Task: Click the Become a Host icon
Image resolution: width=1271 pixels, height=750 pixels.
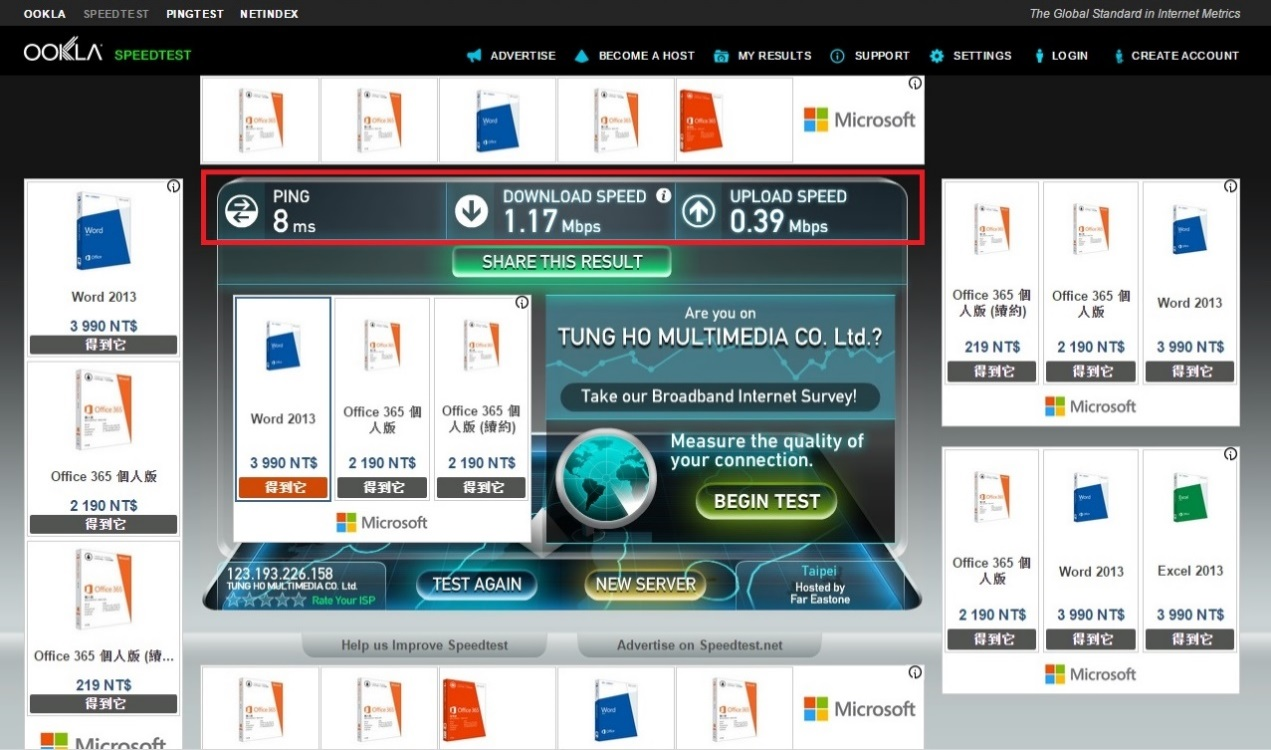Action: tap(582, 56)
